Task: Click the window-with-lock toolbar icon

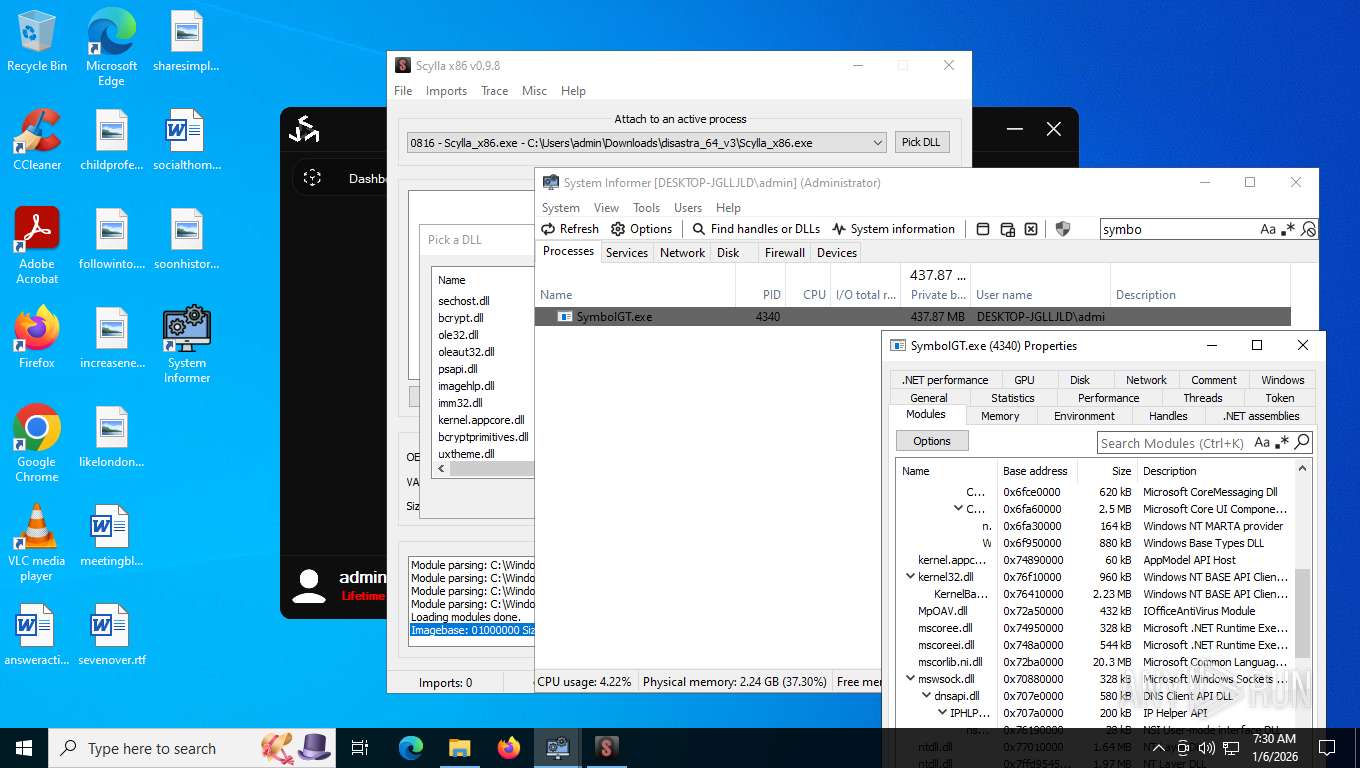Action: [x=1007, y=229]
